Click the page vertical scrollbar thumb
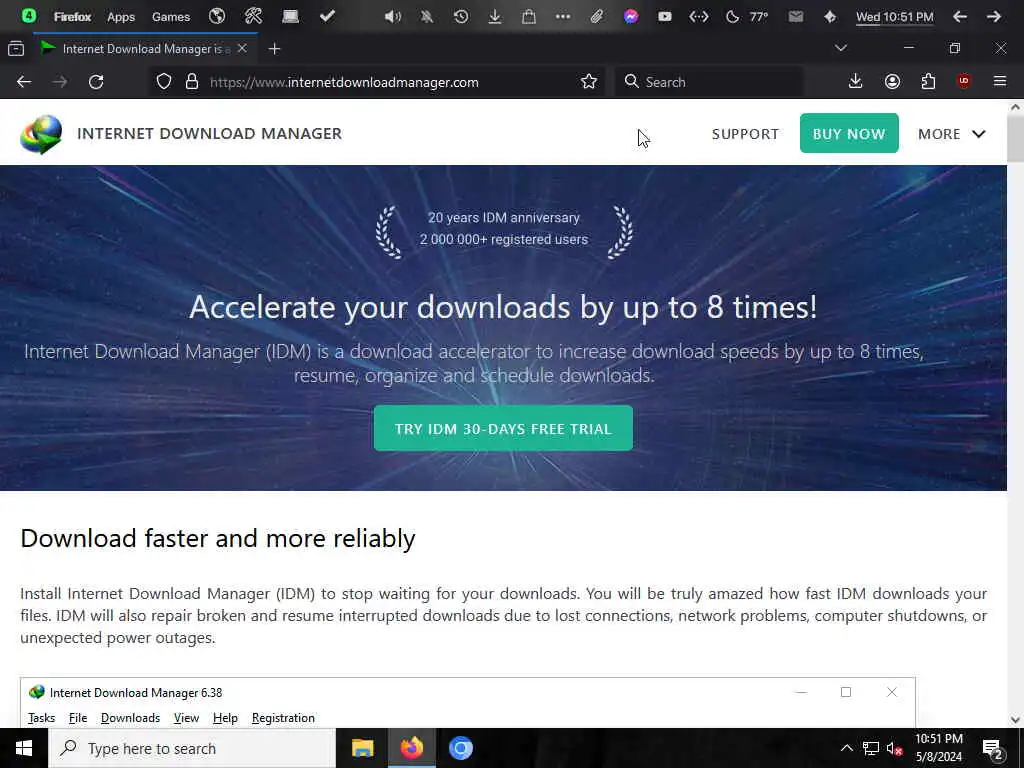This screenshot has height=768, width=1024. 1015,138
